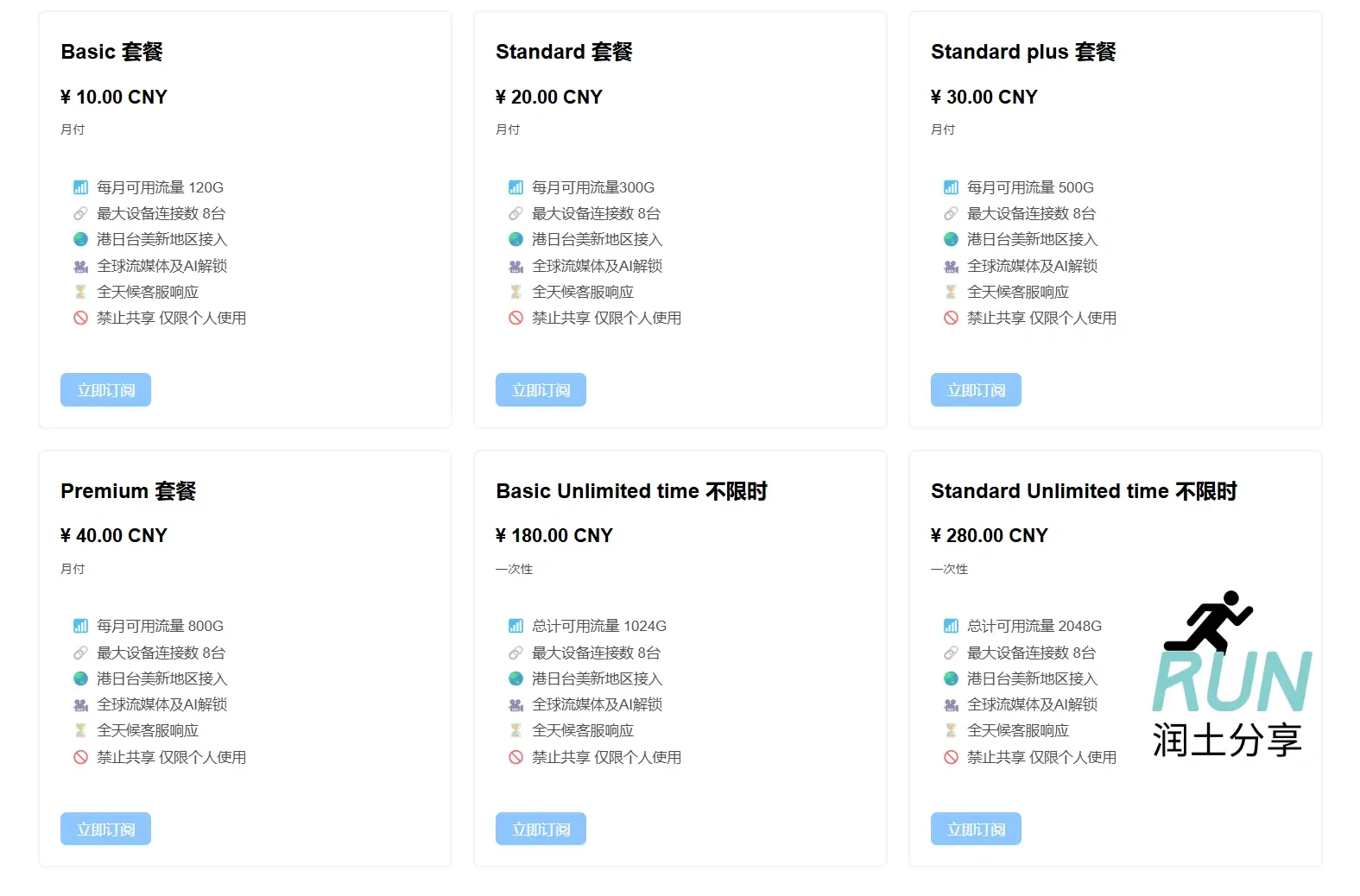Click the traffic usage chart icon on Basic 套餐 card

[80, 186]
